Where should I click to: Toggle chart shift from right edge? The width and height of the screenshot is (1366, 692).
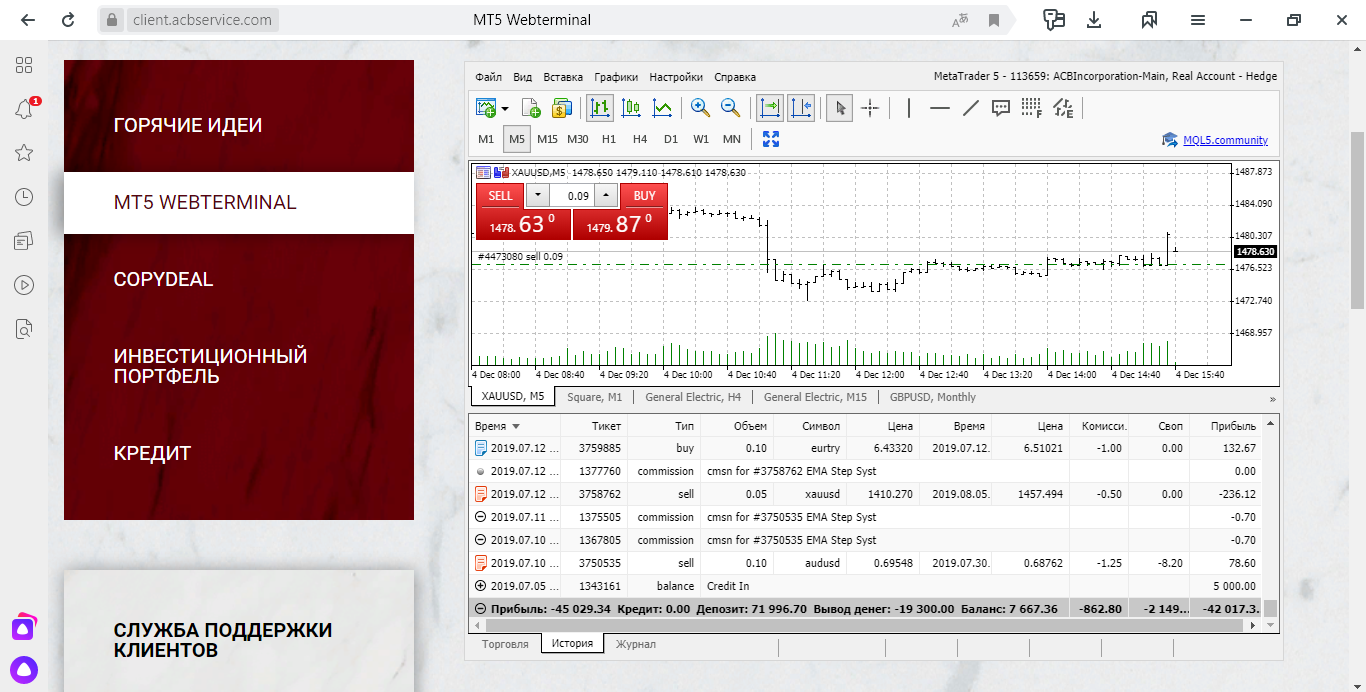click(x=801, y=107)
